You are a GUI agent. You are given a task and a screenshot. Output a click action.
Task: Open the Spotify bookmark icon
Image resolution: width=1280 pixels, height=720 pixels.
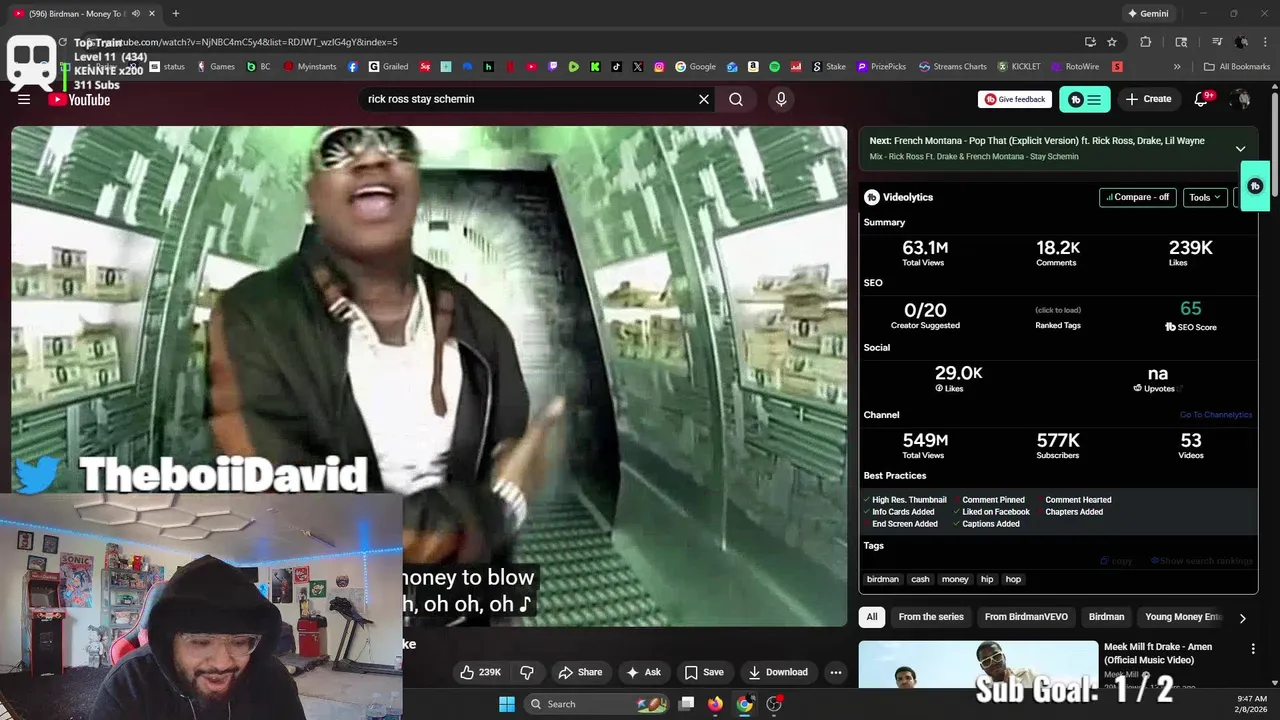click(775, 67)
